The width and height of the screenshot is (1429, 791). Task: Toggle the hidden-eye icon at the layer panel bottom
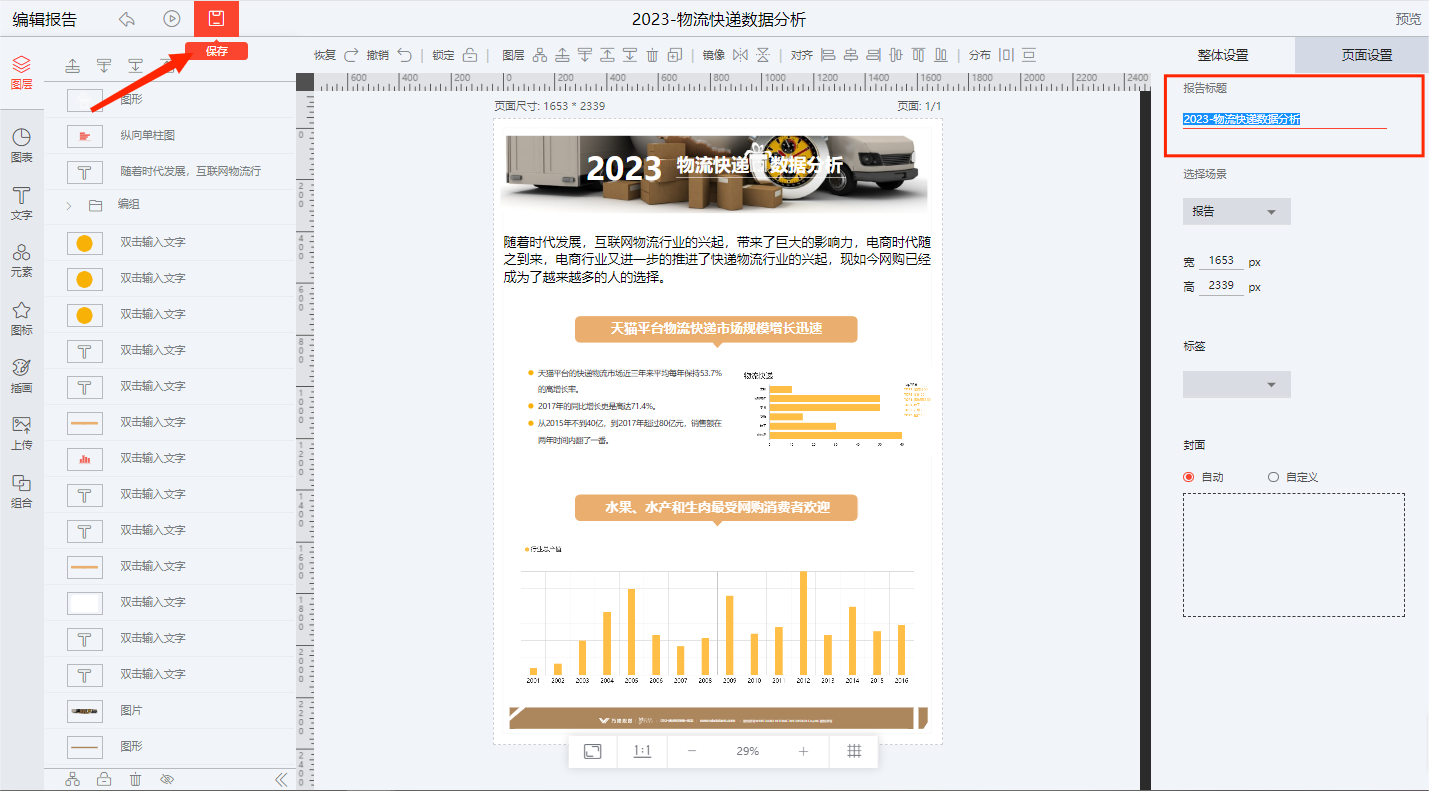[x=167, y=780]
